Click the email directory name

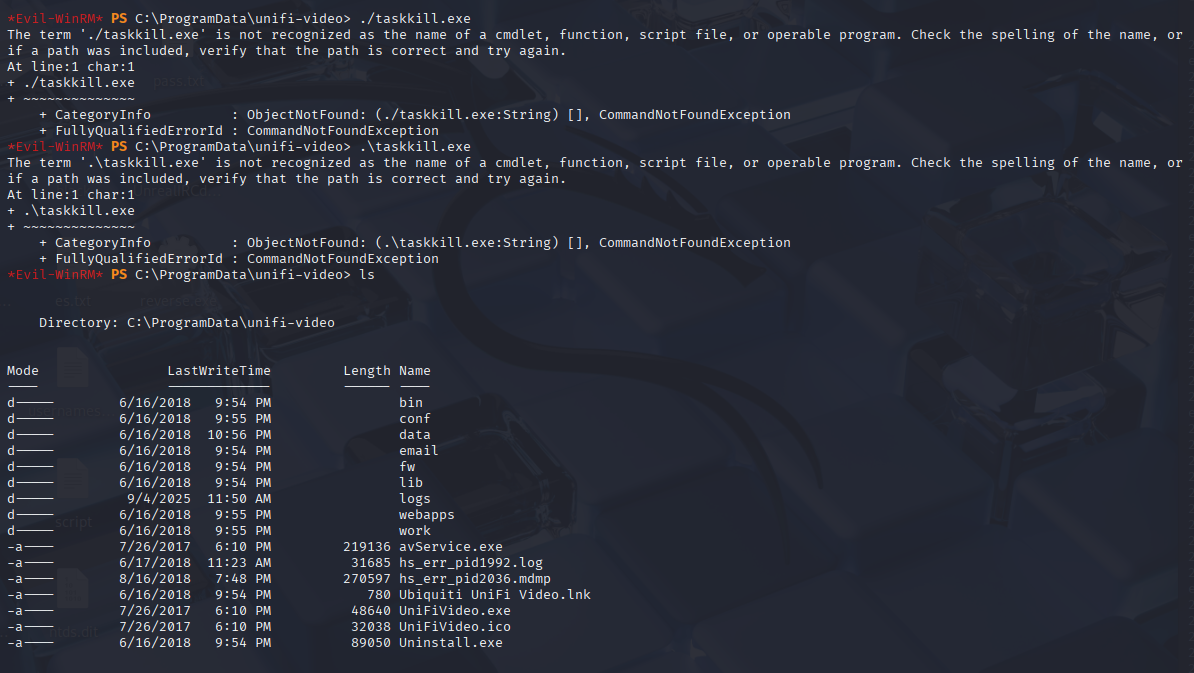[418, 451]
